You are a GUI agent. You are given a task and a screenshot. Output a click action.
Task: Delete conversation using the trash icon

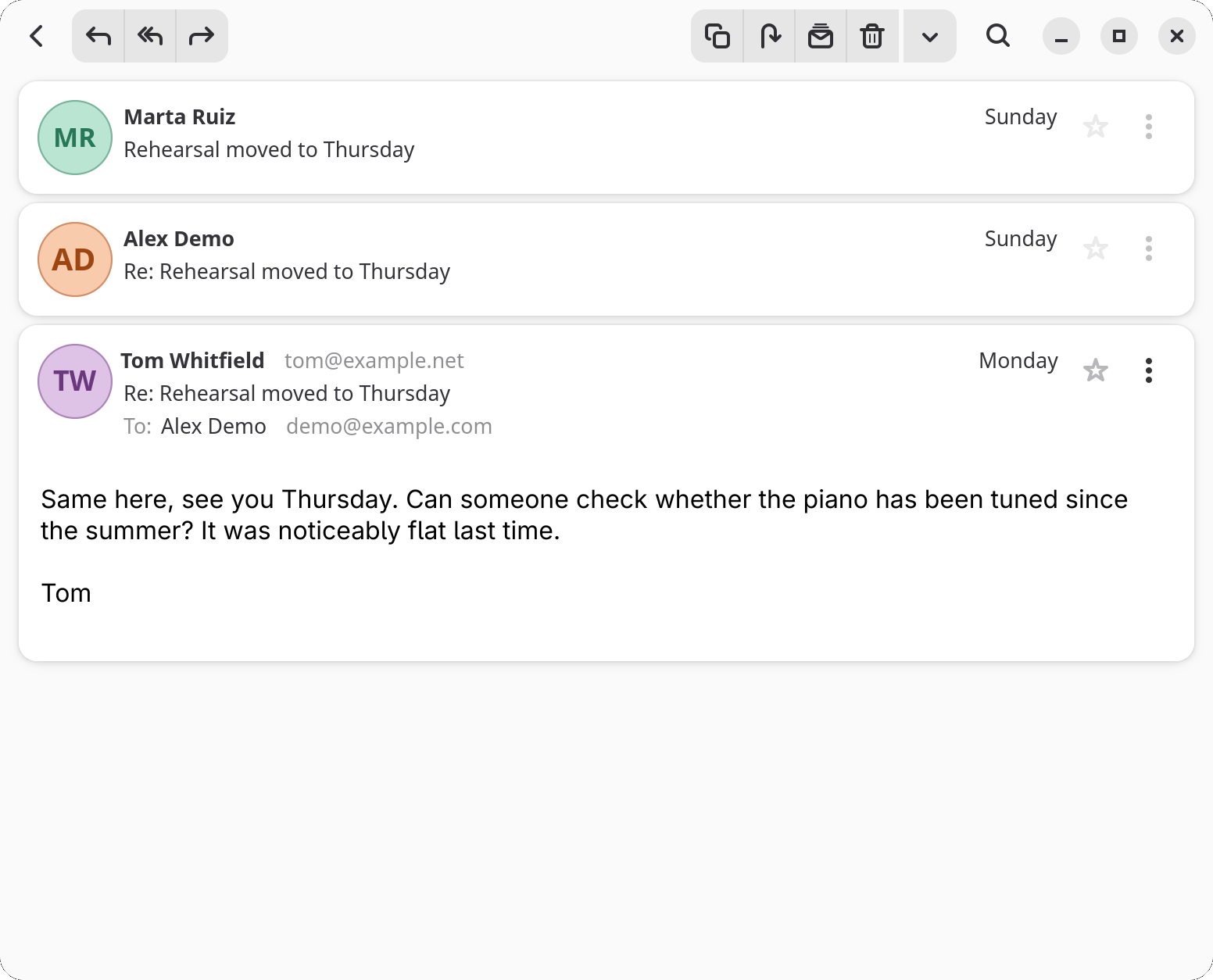tap(872, 36)
